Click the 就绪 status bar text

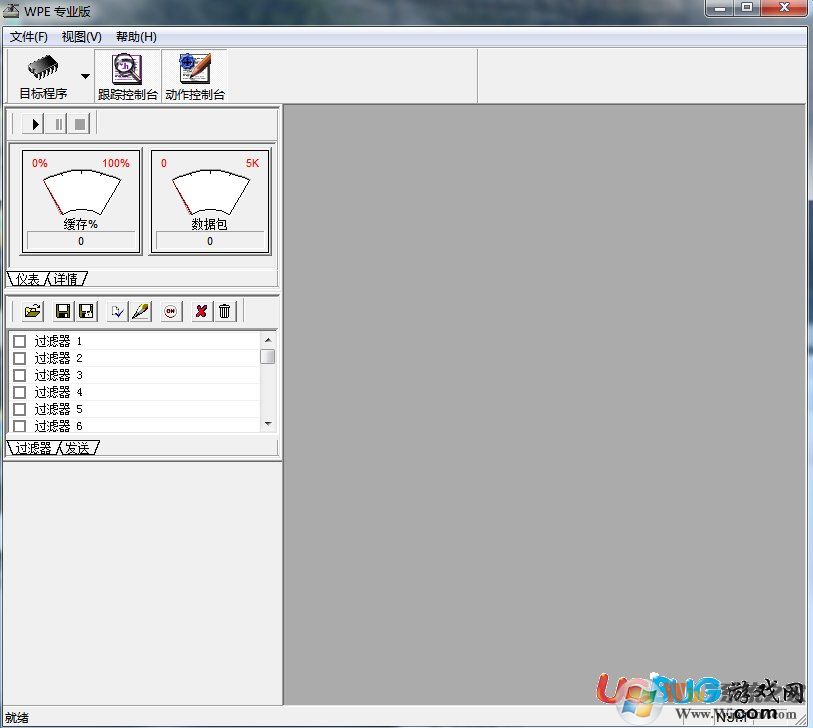click(x=17, y=718)
